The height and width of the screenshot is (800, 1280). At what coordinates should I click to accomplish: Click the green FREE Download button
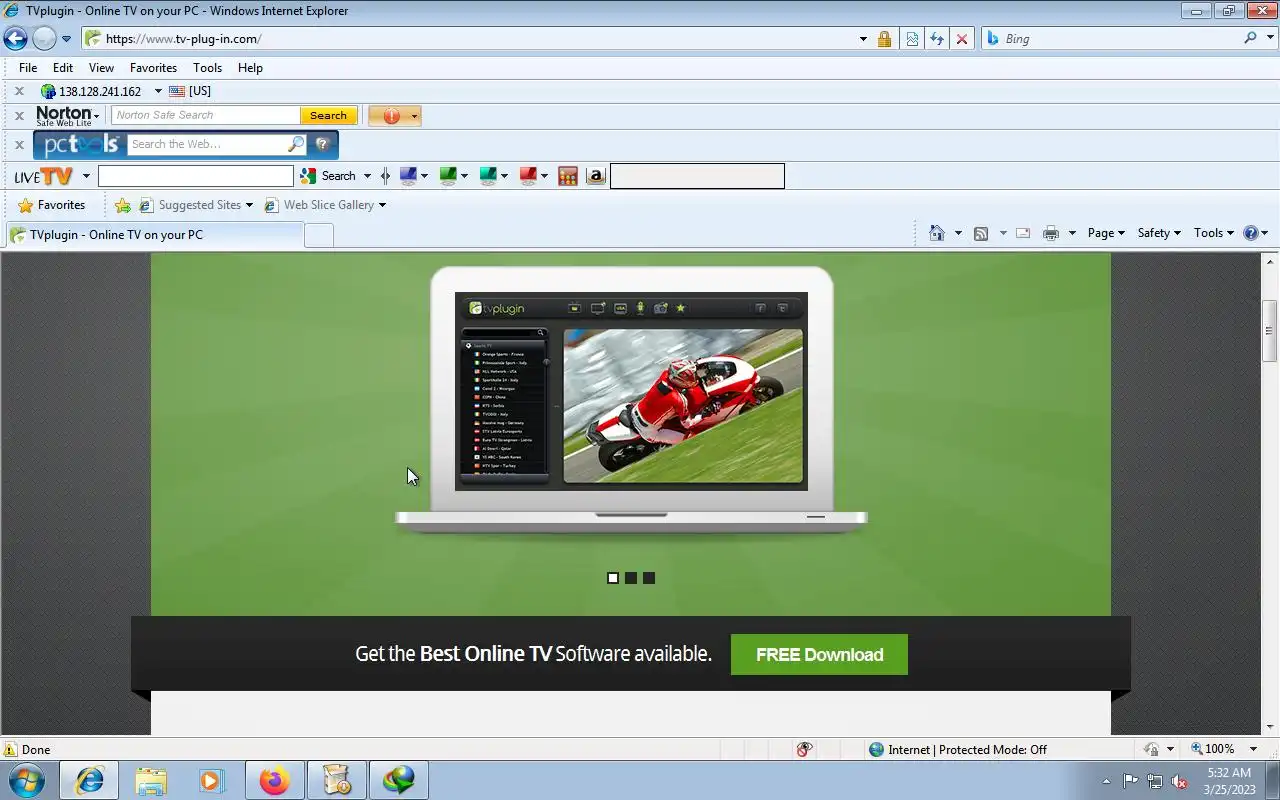[819, 654]
